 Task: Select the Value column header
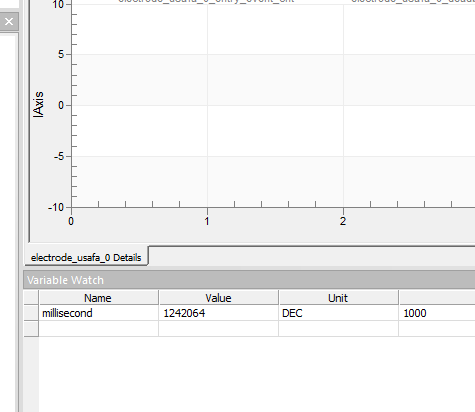[x=219, y=298]
